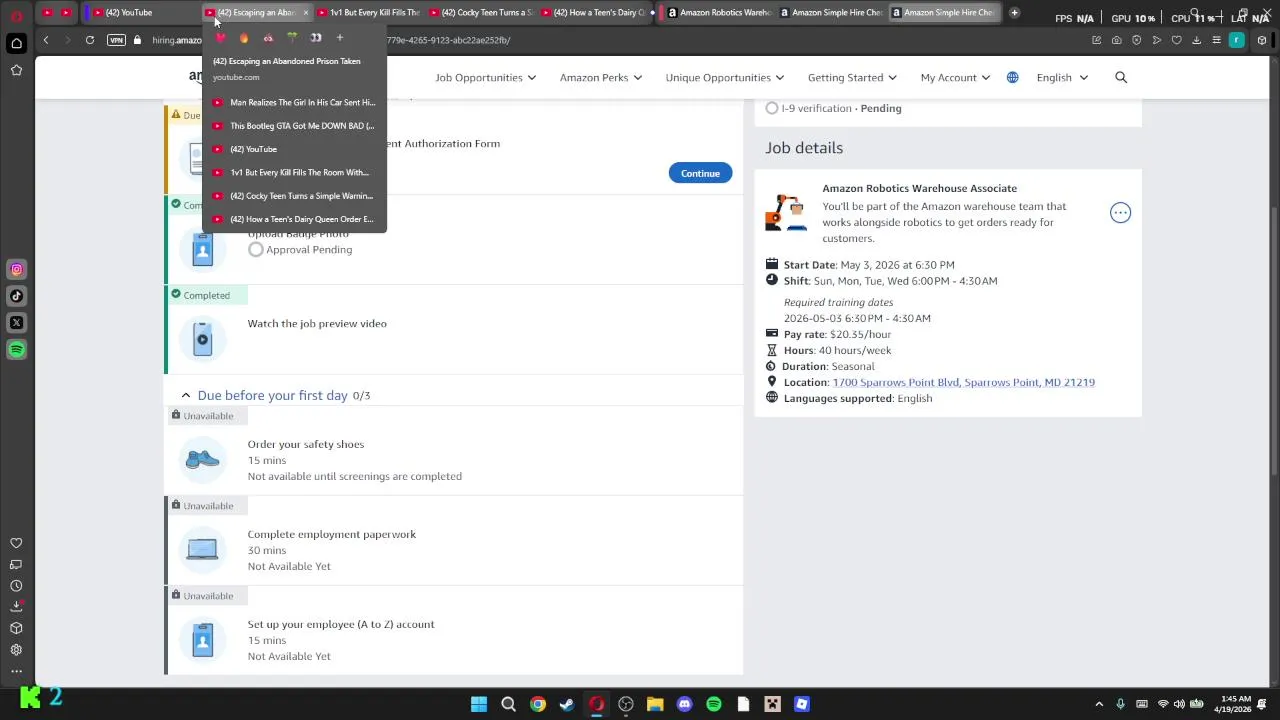Expand Amazon Perks menu

600,77
